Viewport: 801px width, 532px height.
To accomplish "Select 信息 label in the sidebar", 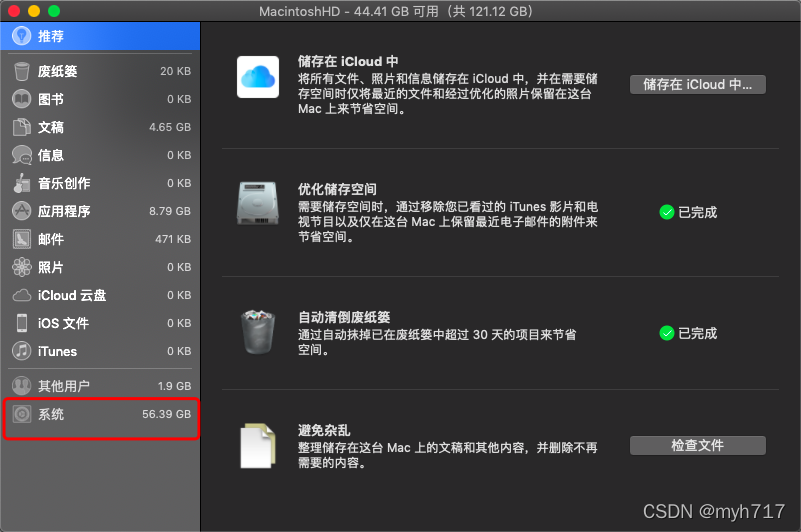I will tap(51, 155).
